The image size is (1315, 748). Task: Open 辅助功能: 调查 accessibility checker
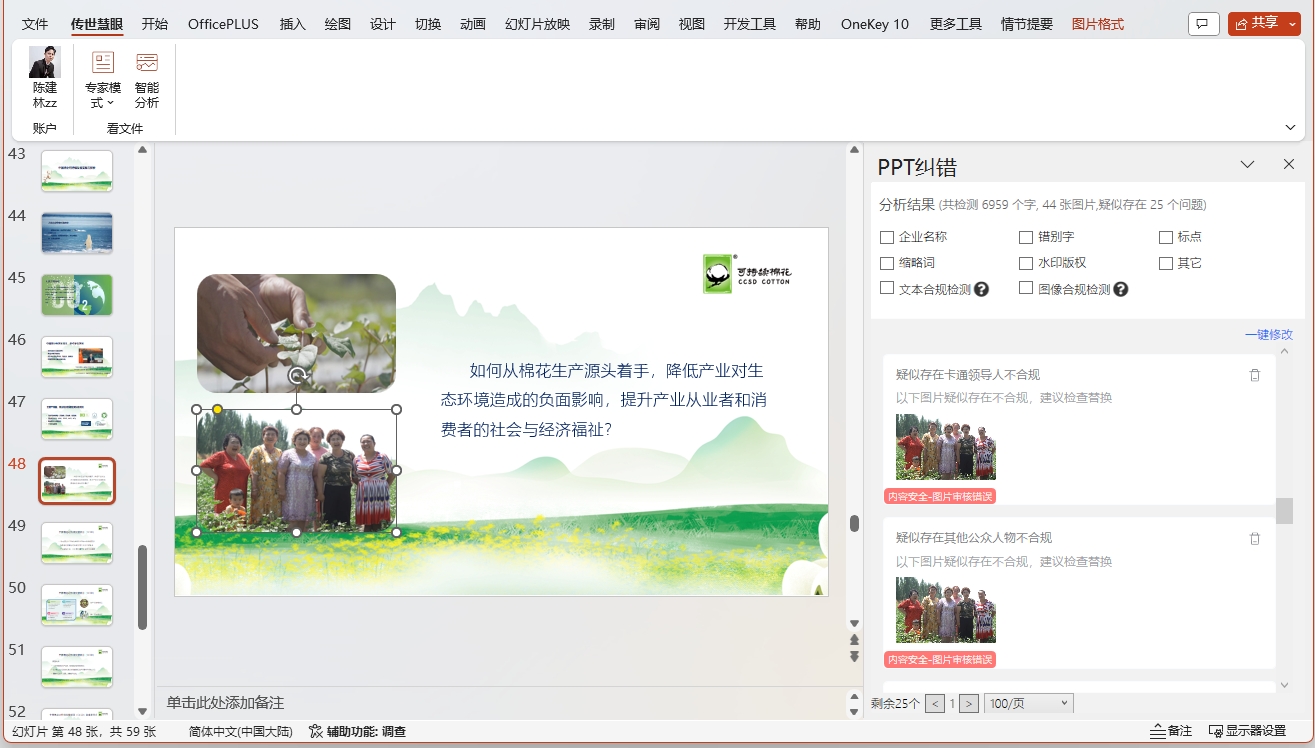tap(357, 732)
